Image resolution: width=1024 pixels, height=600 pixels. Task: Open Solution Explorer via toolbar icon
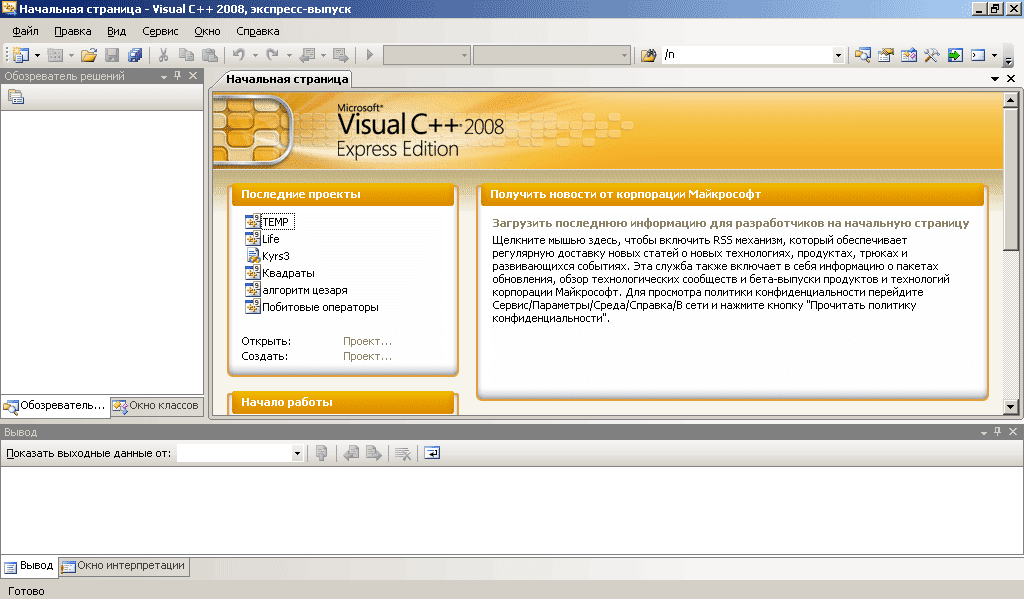pyautogui.click(x=863, y=55)
